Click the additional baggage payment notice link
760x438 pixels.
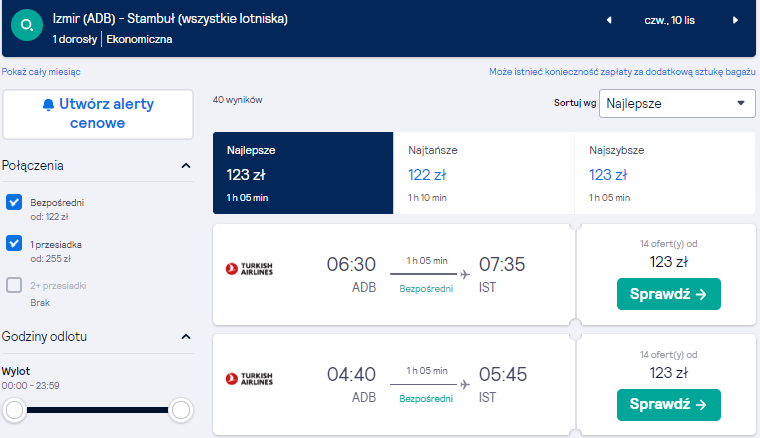pyautogui.click(x=622, y=72)
